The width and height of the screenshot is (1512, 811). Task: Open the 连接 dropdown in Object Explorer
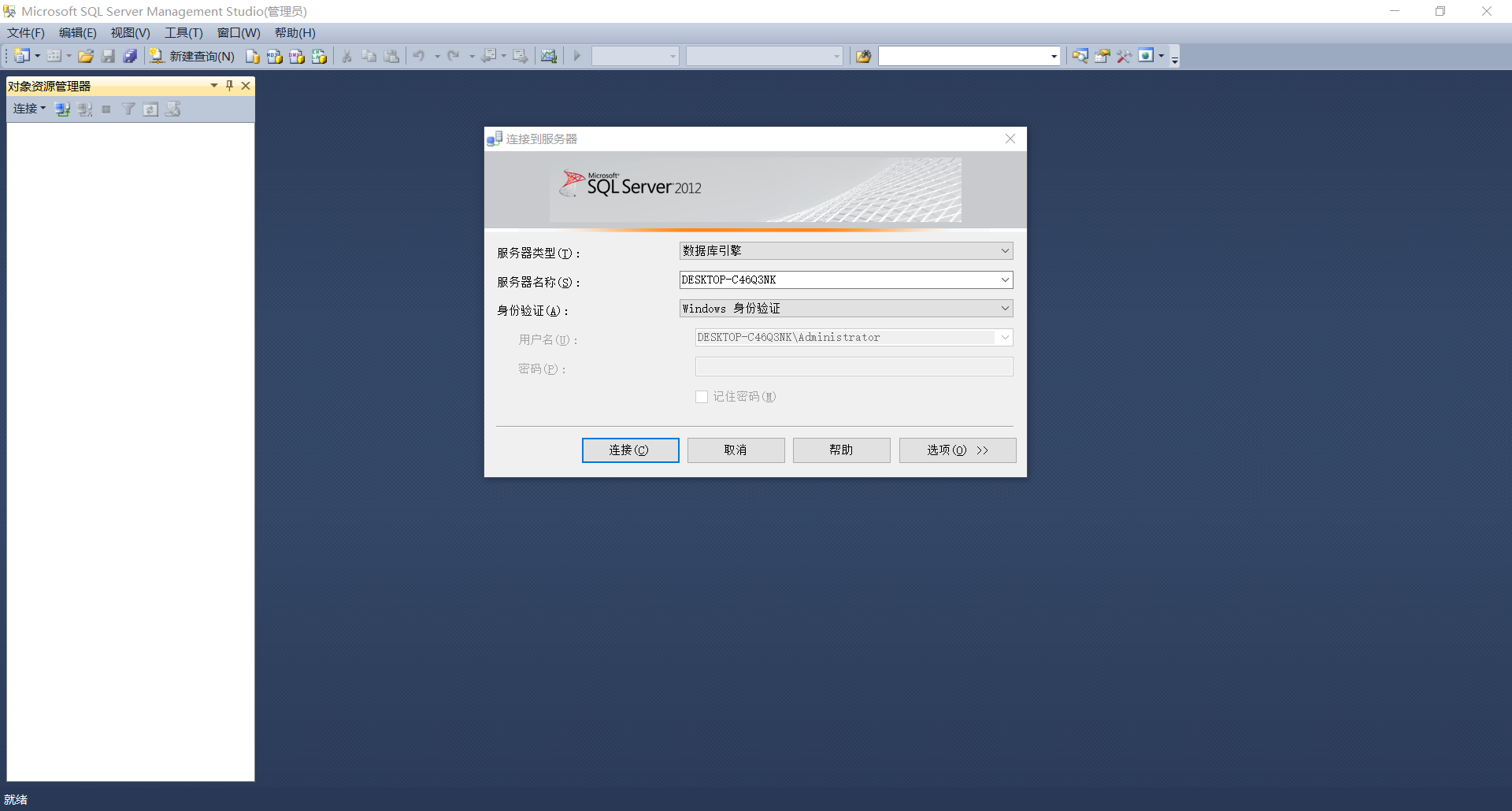(x=29, y=109)
